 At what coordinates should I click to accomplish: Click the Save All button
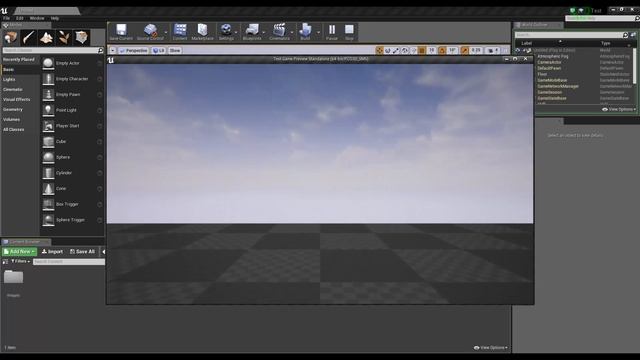[x=82, y=251]
